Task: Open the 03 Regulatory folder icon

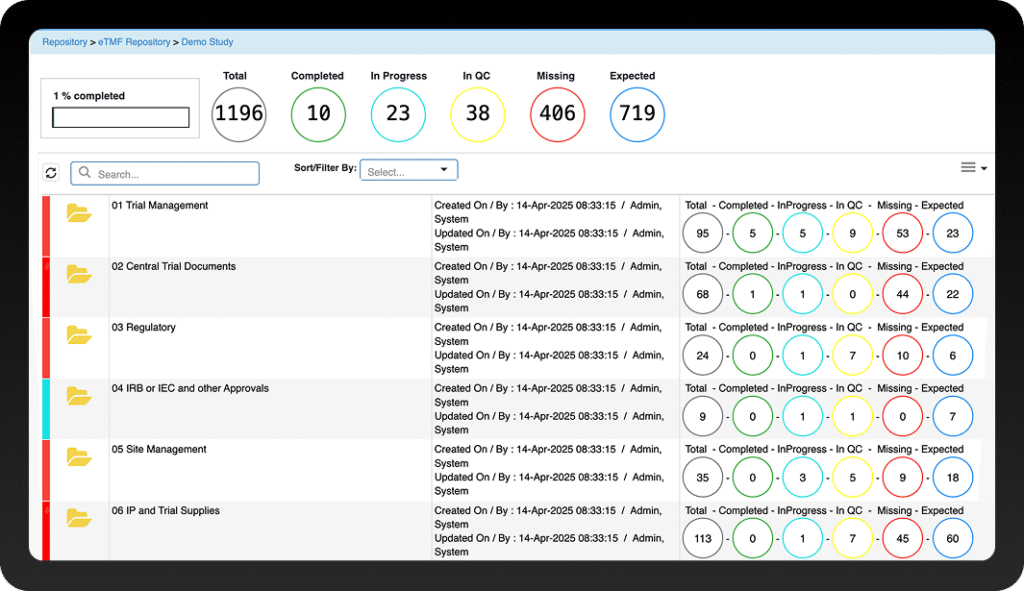Action: (x=79, y=335)
